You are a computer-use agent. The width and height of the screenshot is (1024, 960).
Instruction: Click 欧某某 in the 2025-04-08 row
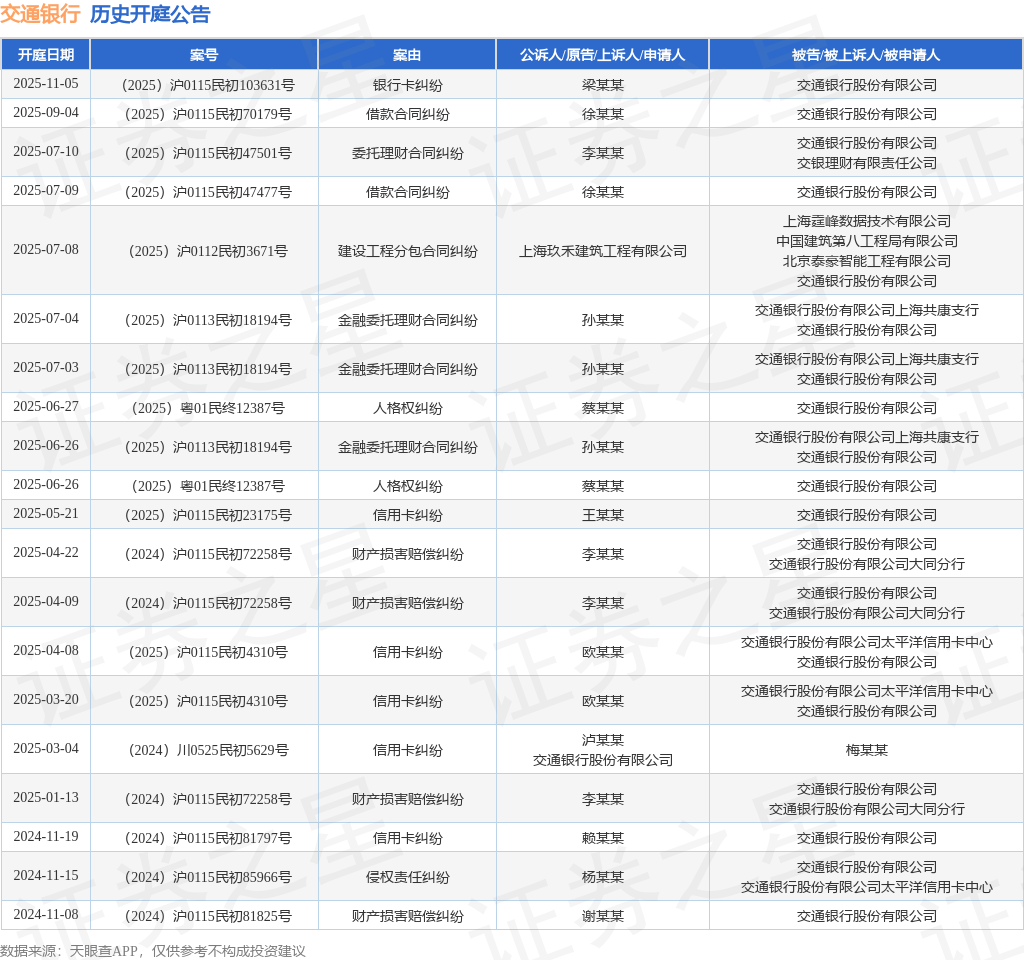pos(603,652)
